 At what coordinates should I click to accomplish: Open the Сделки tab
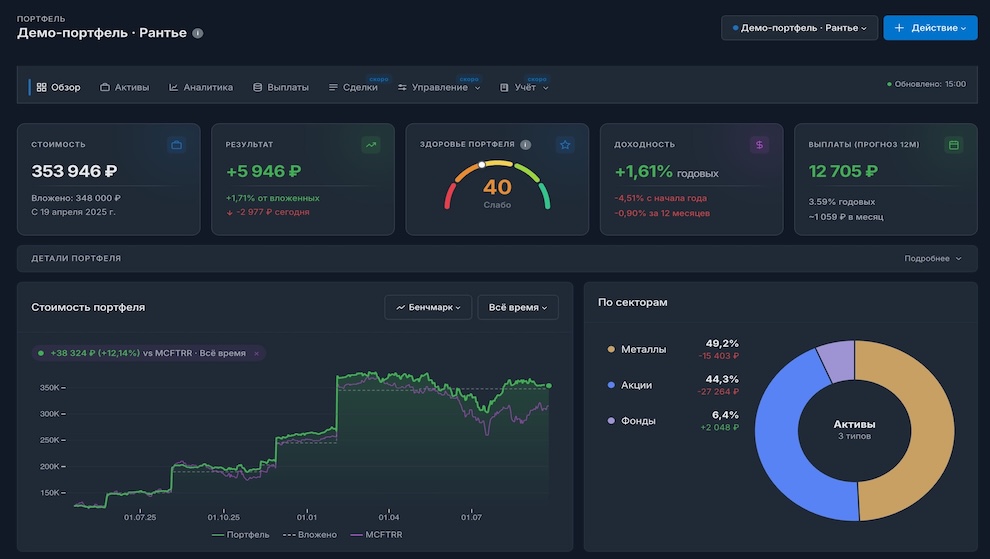pyautogui.click(x=353, y=87)
